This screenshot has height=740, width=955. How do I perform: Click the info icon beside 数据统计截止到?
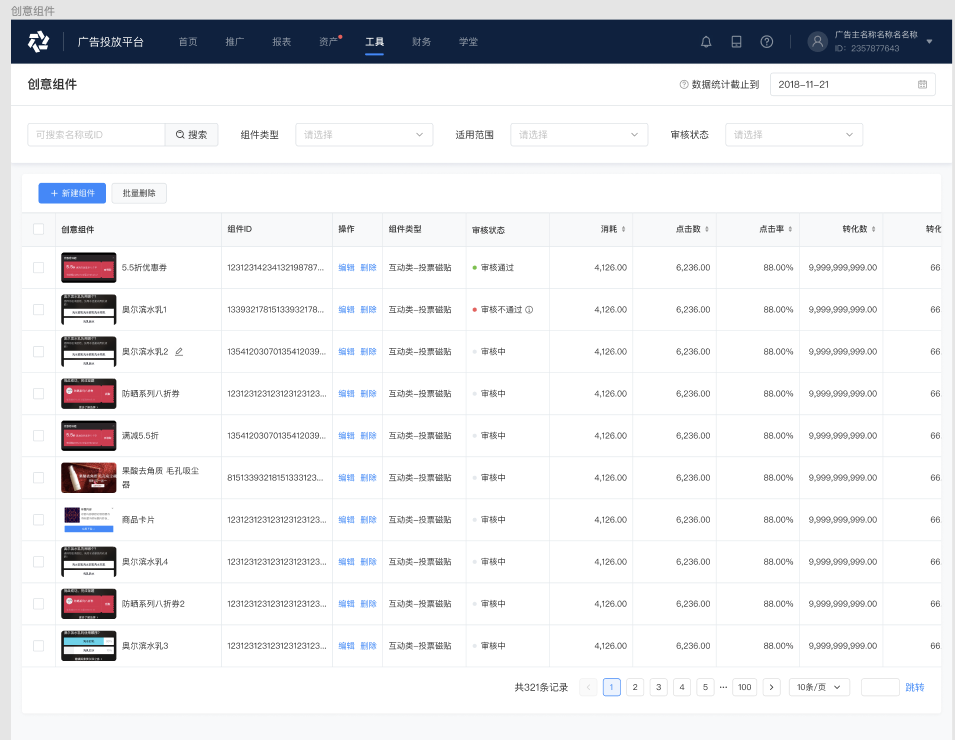[x=683, y=84]
